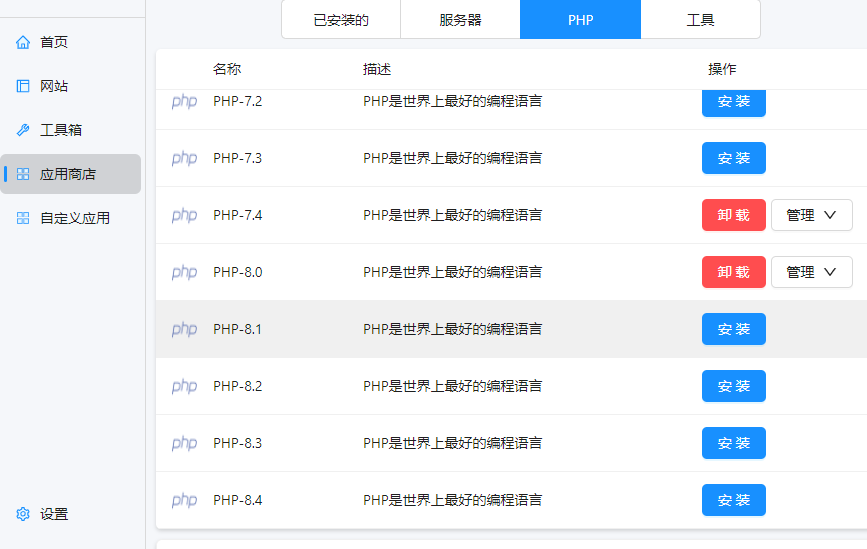Open the 工具 tab
Screen dimensions: 867x549
tap(700, 20)
